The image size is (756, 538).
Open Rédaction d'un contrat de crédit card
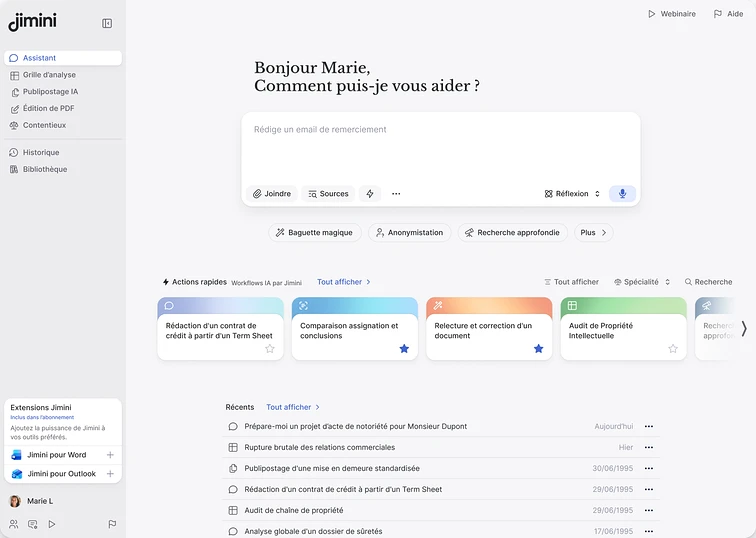coord(220,329)
